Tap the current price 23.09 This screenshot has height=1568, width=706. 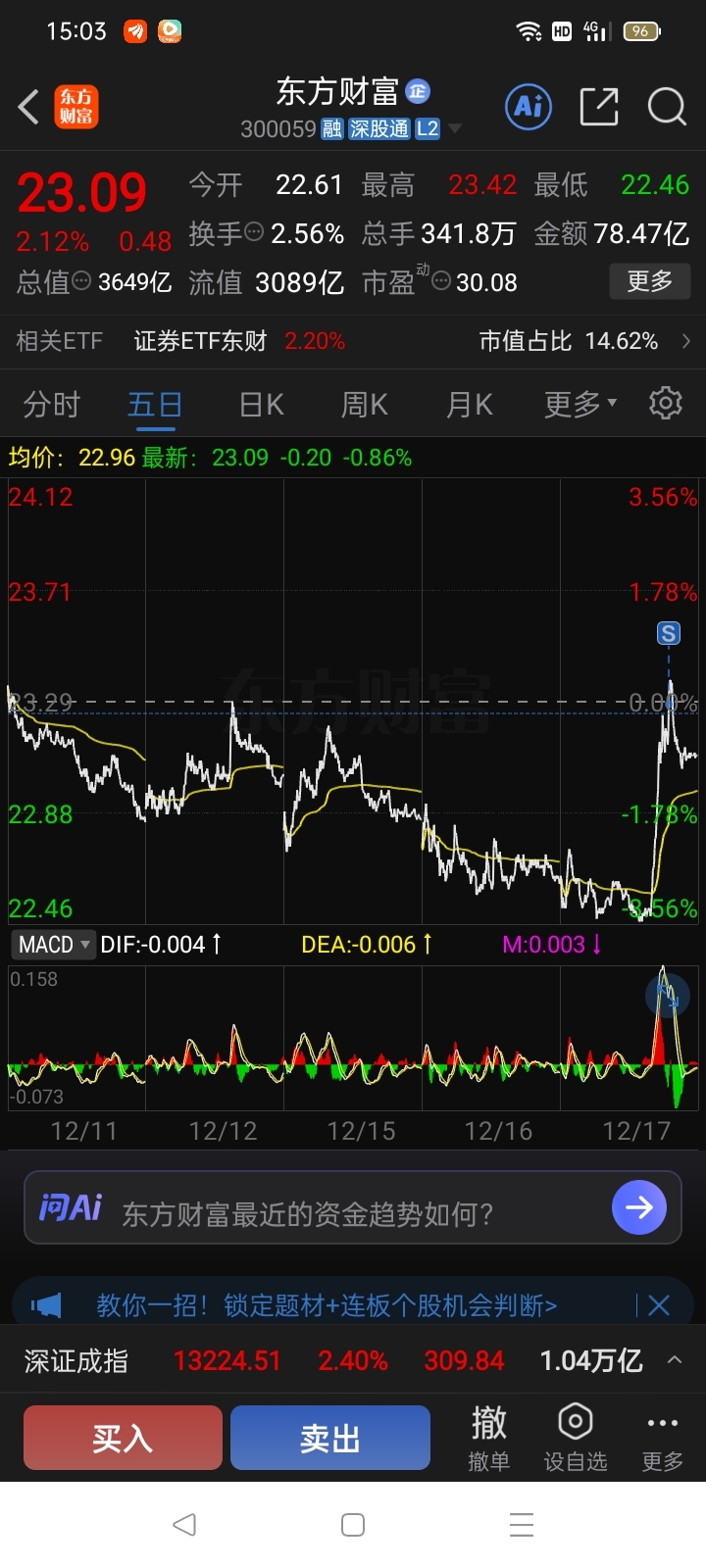(x=81, y=192)
